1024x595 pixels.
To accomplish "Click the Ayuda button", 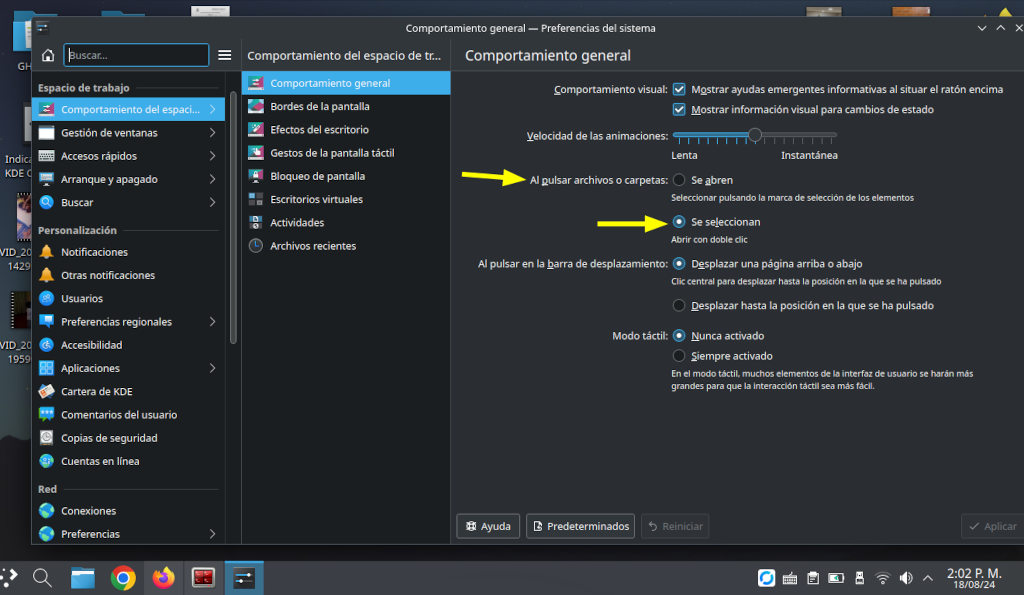I will coord(488,526).
